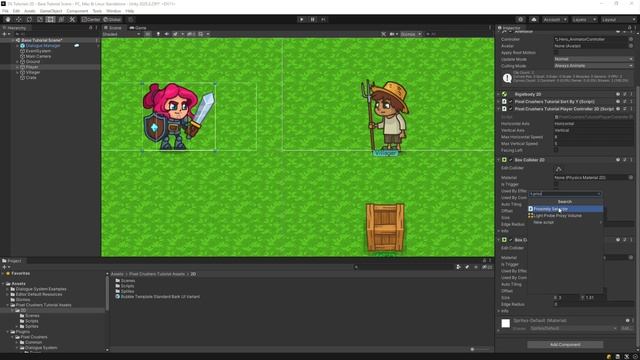Image resolution: width=640 pixels, height=360 pixels.
Task: Open Update Mode Normal dropdown
Action: coord(593,59)
